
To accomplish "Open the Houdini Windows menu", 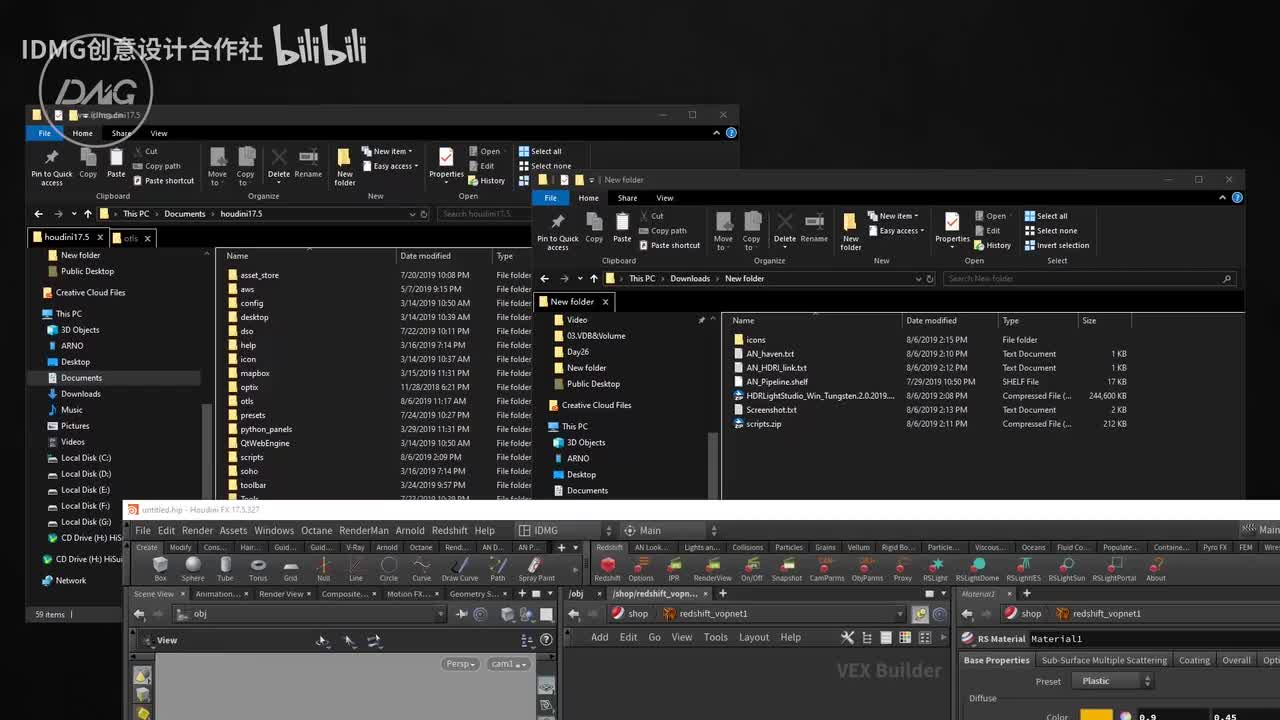I will click(x=274, y=530).
